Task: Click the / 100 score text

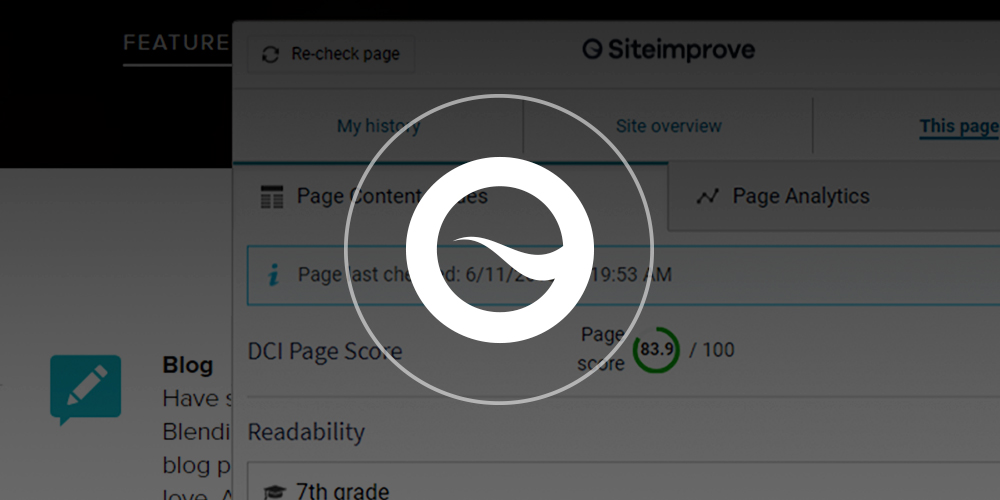Action: (x=712, y=349)
